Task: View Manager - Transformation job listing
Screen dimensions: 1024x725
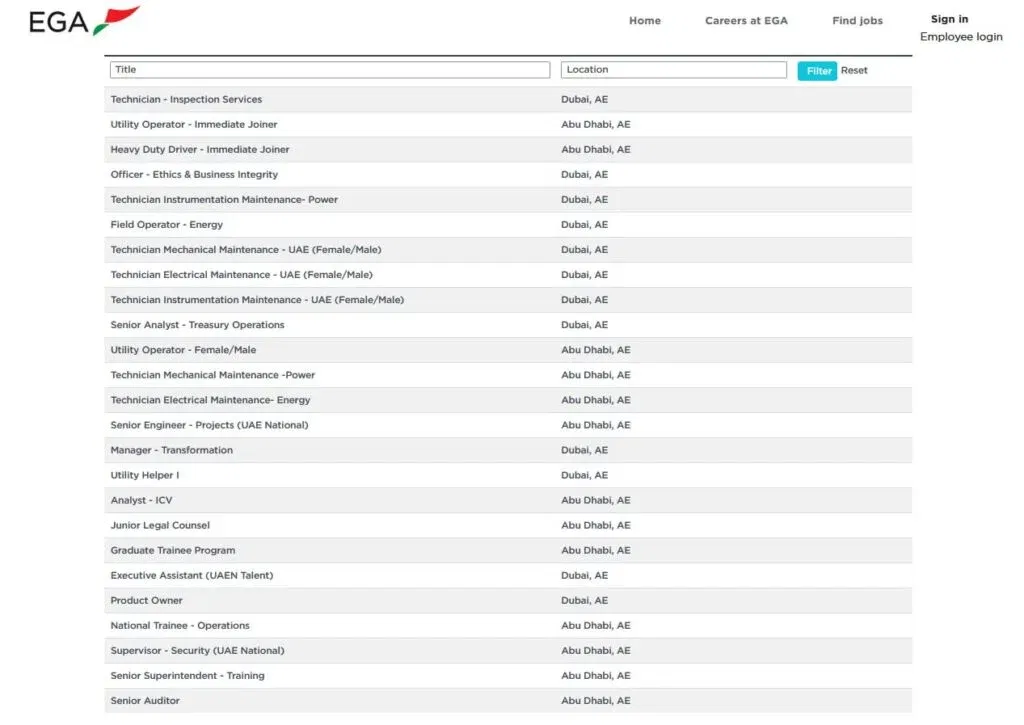Action: coord(172,450)
